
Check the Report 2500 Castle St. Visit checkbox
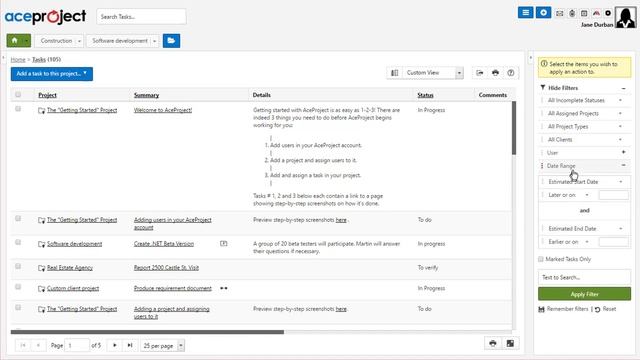coord(18,266)
